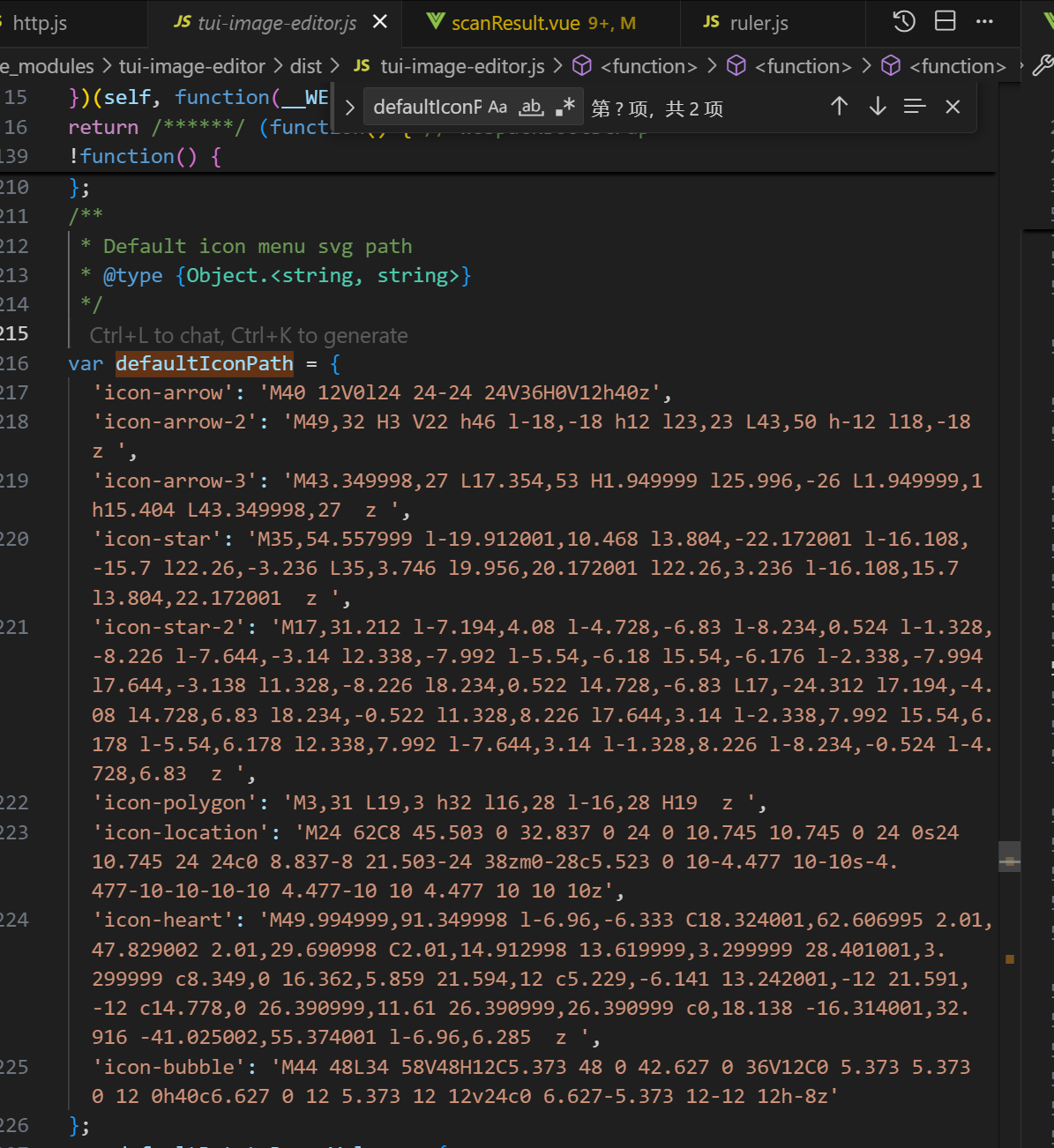Open timeline history clock icon
The image size is (1054, 1148).
click(x=904, y=21)
